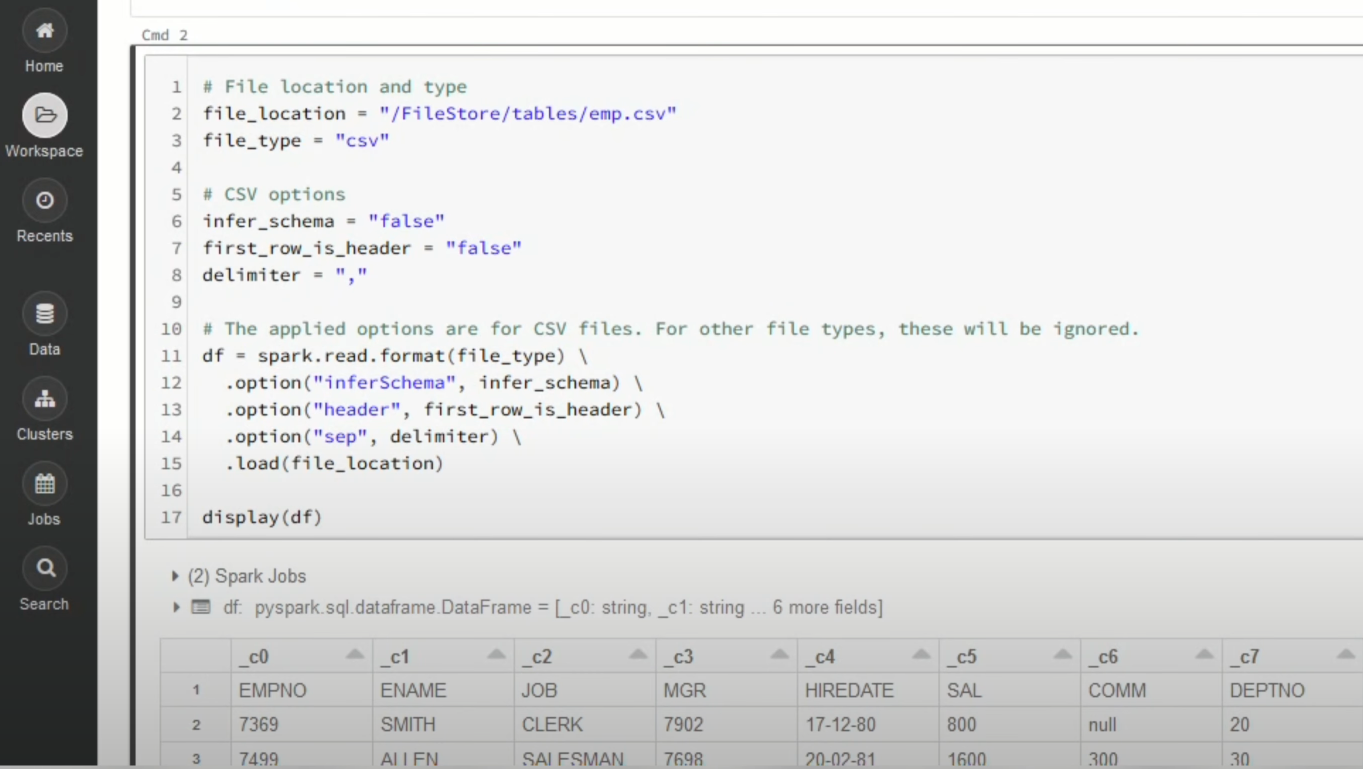The width and height of the screenshot is (1363, 769).
Task: Open the Home sidebar icon
Action: click(45, 30)
